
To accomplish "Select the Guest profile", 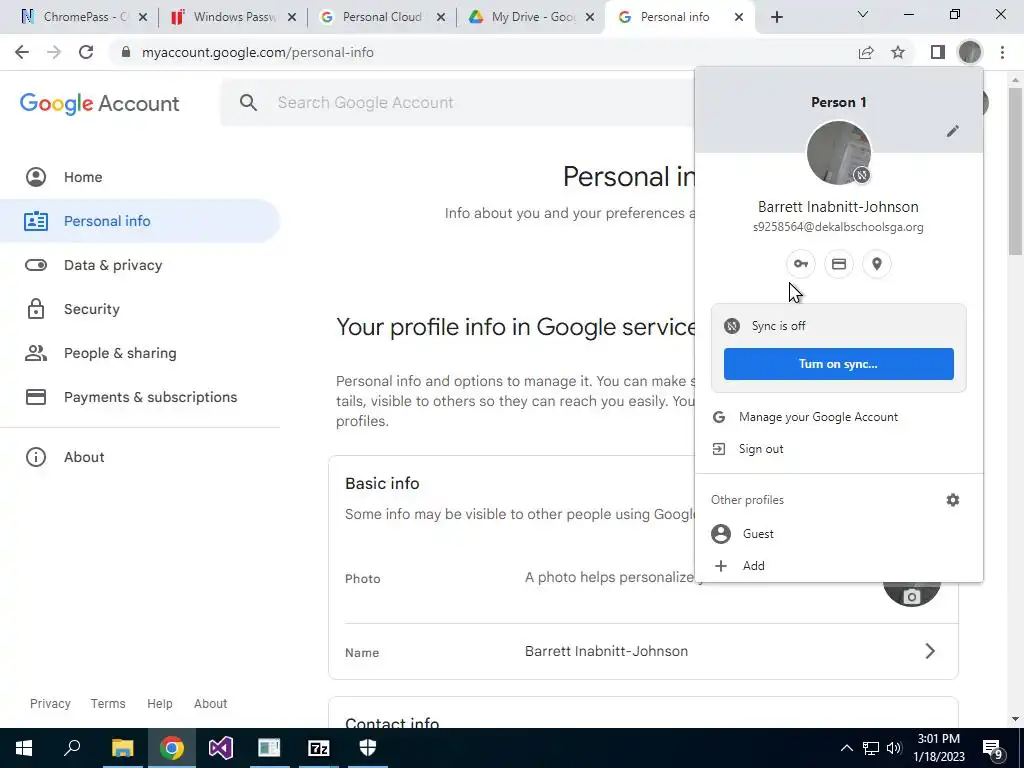I will coord(839,534).
